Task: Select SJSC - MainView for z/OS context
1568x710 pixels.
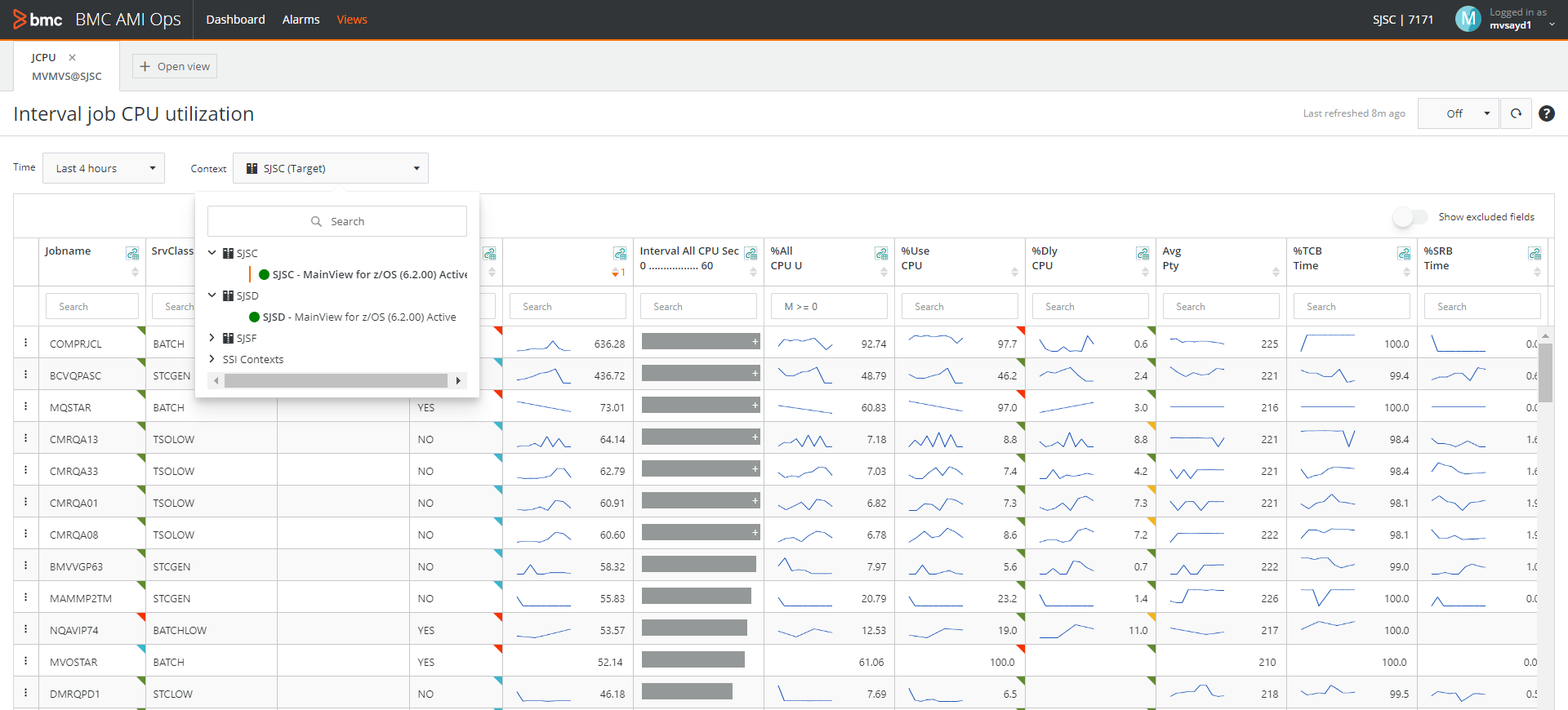Action: point(370,275)
